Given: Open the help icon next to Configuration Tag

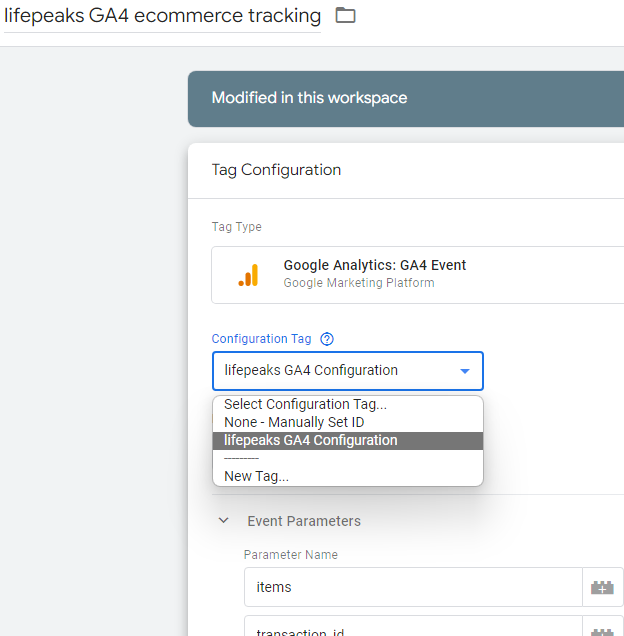Looking at the screenshot, I should 327,339.
